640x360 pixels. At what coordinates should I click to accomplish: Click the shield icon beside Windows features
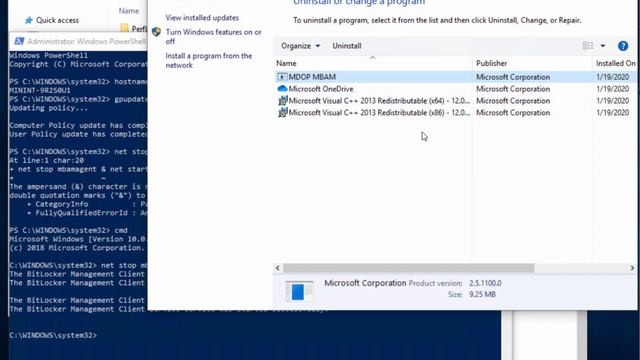point(156,32)
